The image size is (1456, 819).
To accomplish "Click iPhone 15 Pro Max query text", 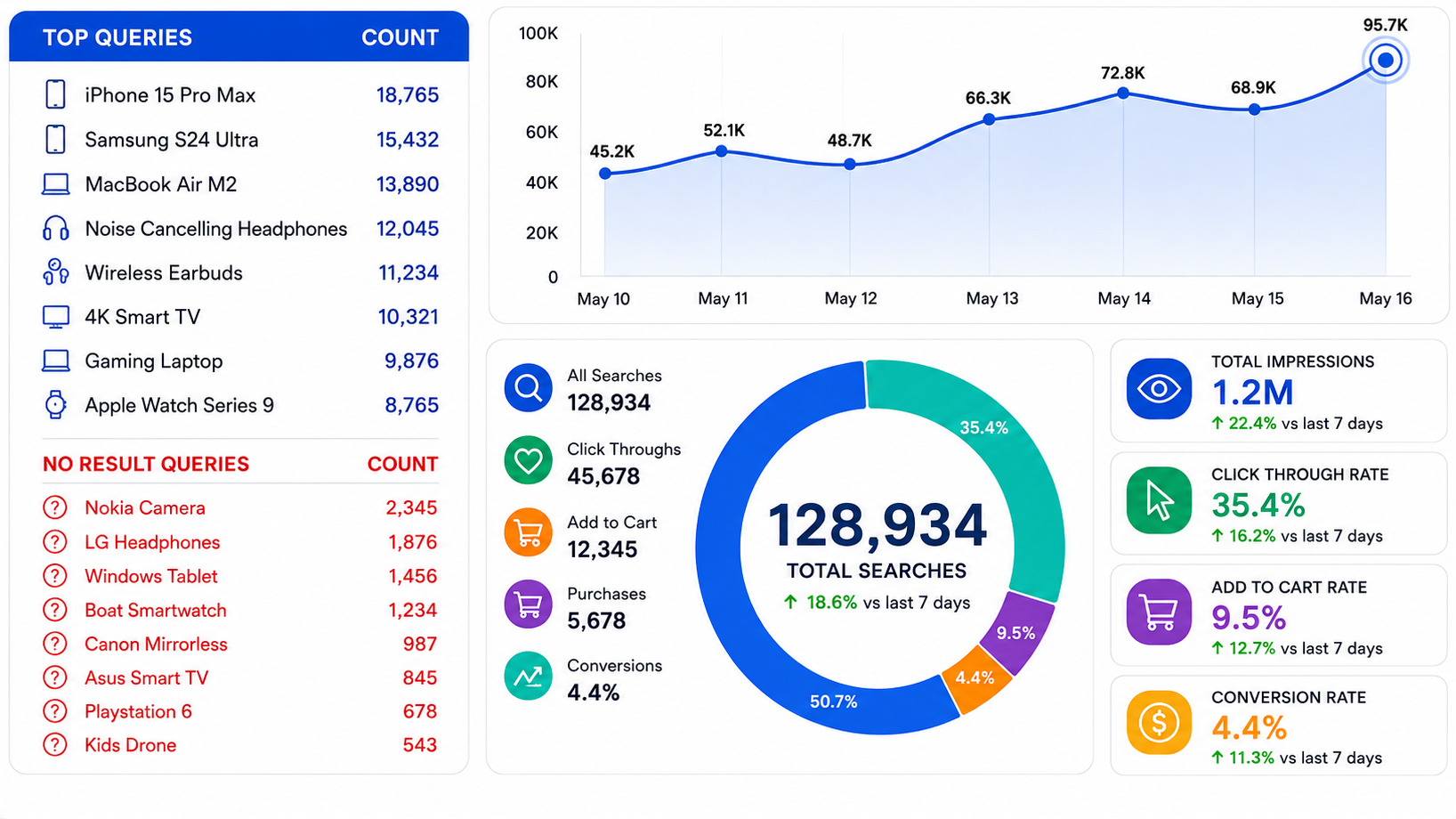I will (170, 95).
